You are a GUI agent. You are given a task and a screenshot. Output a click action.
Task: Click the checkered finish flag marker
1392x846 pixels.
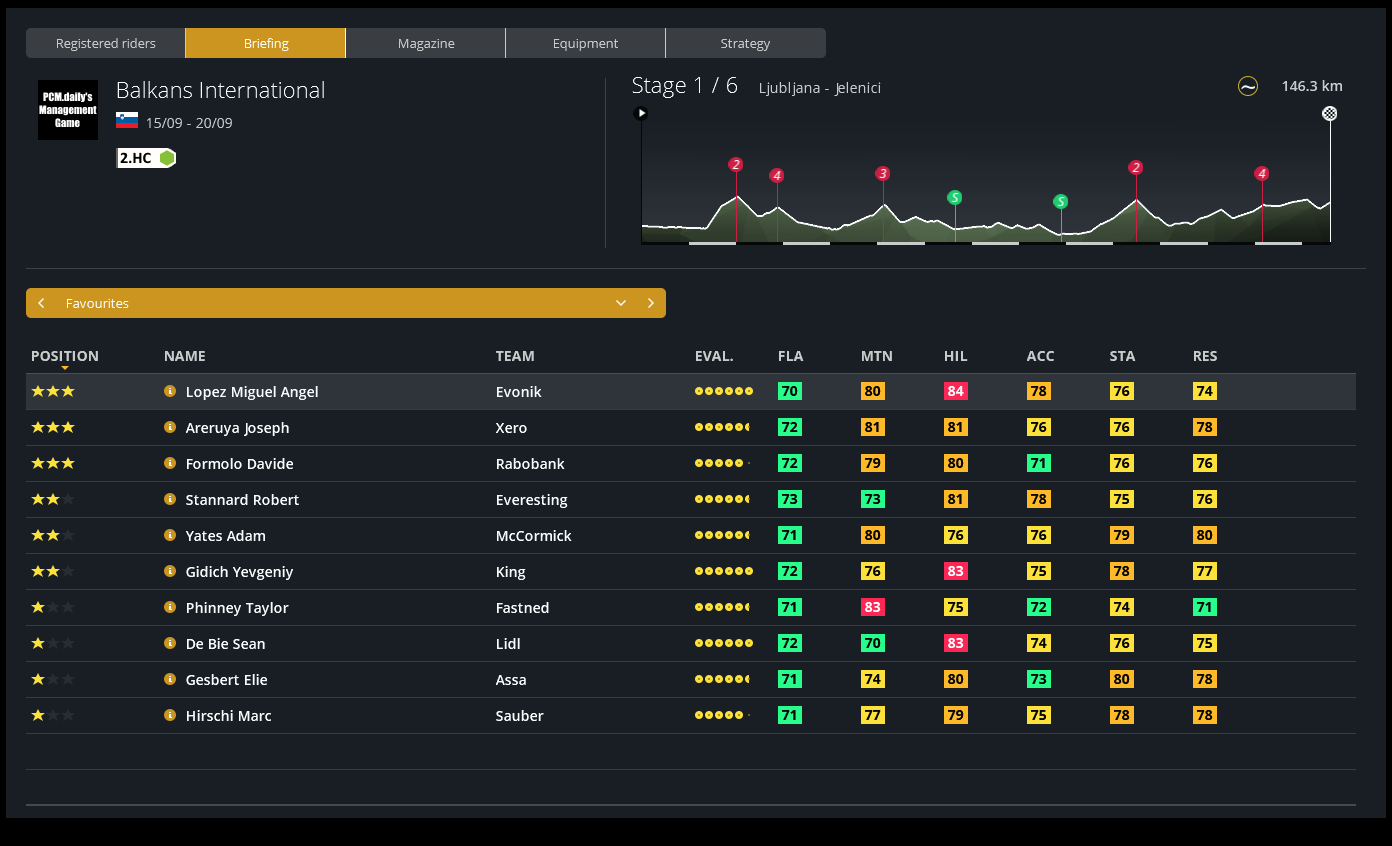point(1329,113)
